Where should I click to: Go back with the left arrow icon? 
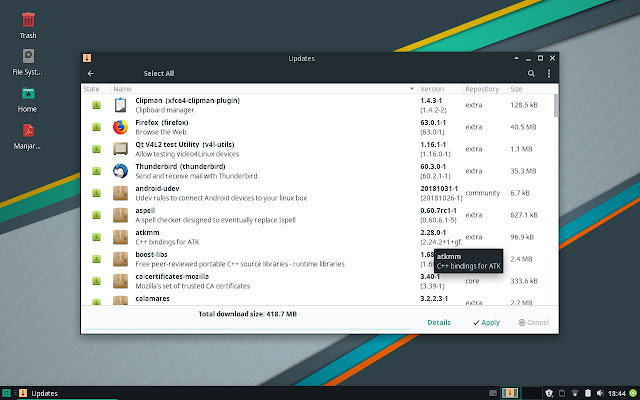(x=91, y=73)
